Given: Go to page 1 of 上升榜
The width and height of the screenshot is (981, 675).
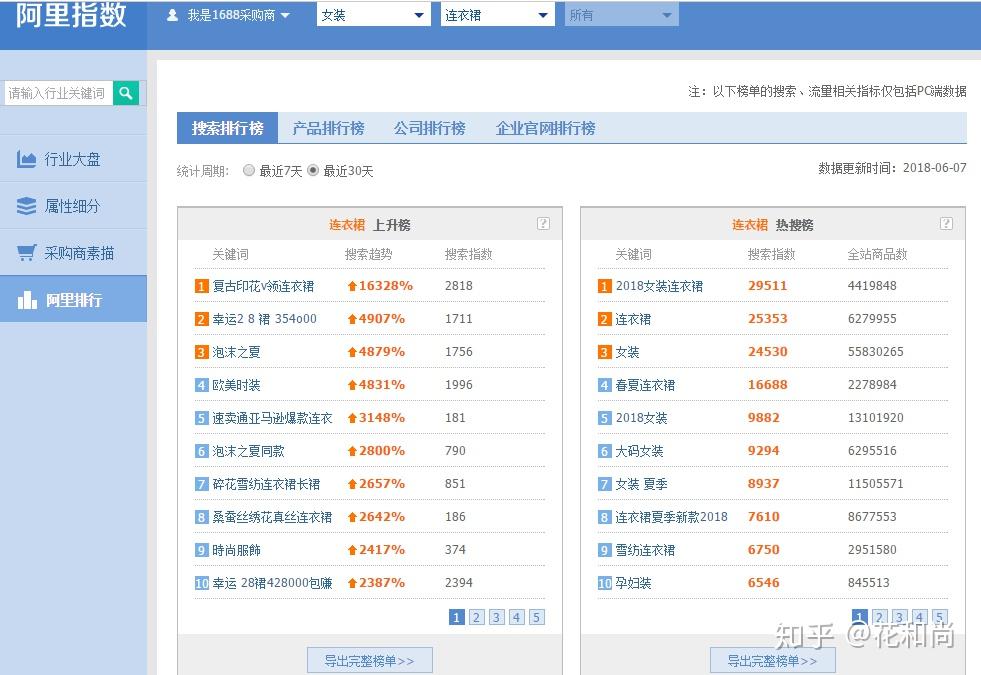Looking at the screenshot, I should [456, 617].
